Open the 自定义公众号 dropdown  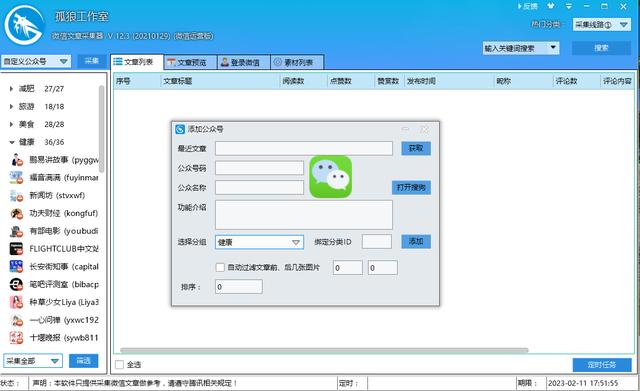click(x=36, y=62)
